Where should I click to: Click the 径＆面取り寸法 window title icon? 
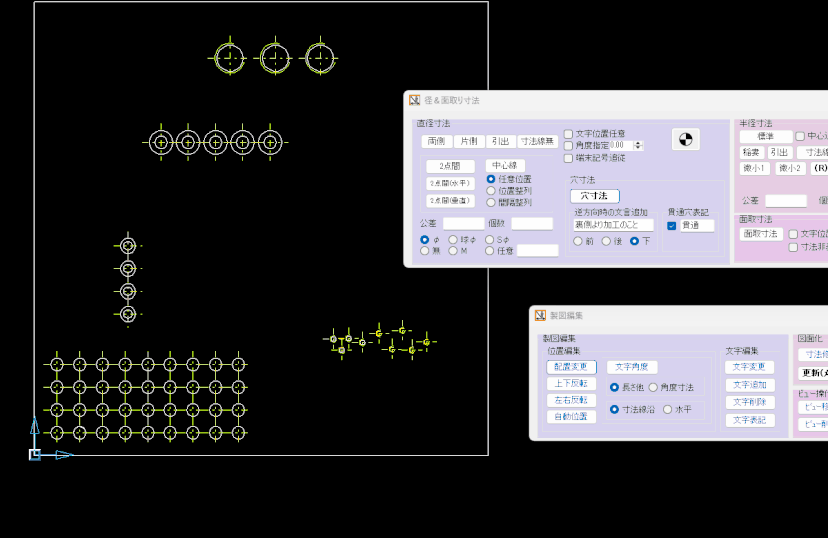pos(415,100)
